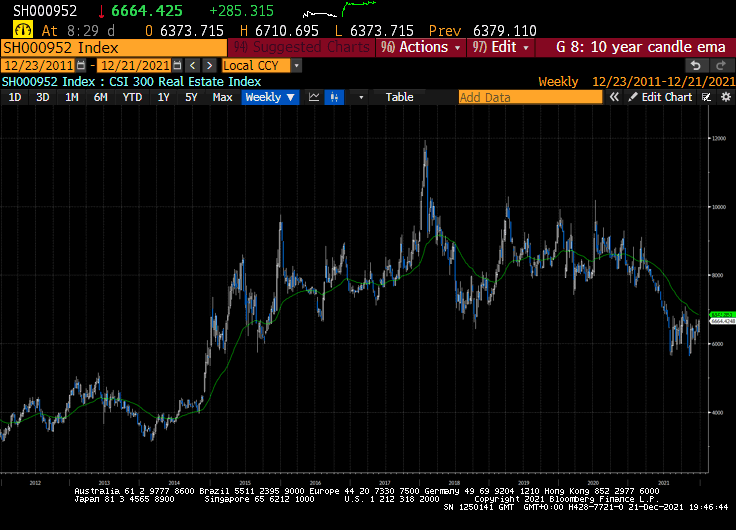The image size is (736, 530).
Task: Expand chart type options arrow
Action: click(361, 97)
